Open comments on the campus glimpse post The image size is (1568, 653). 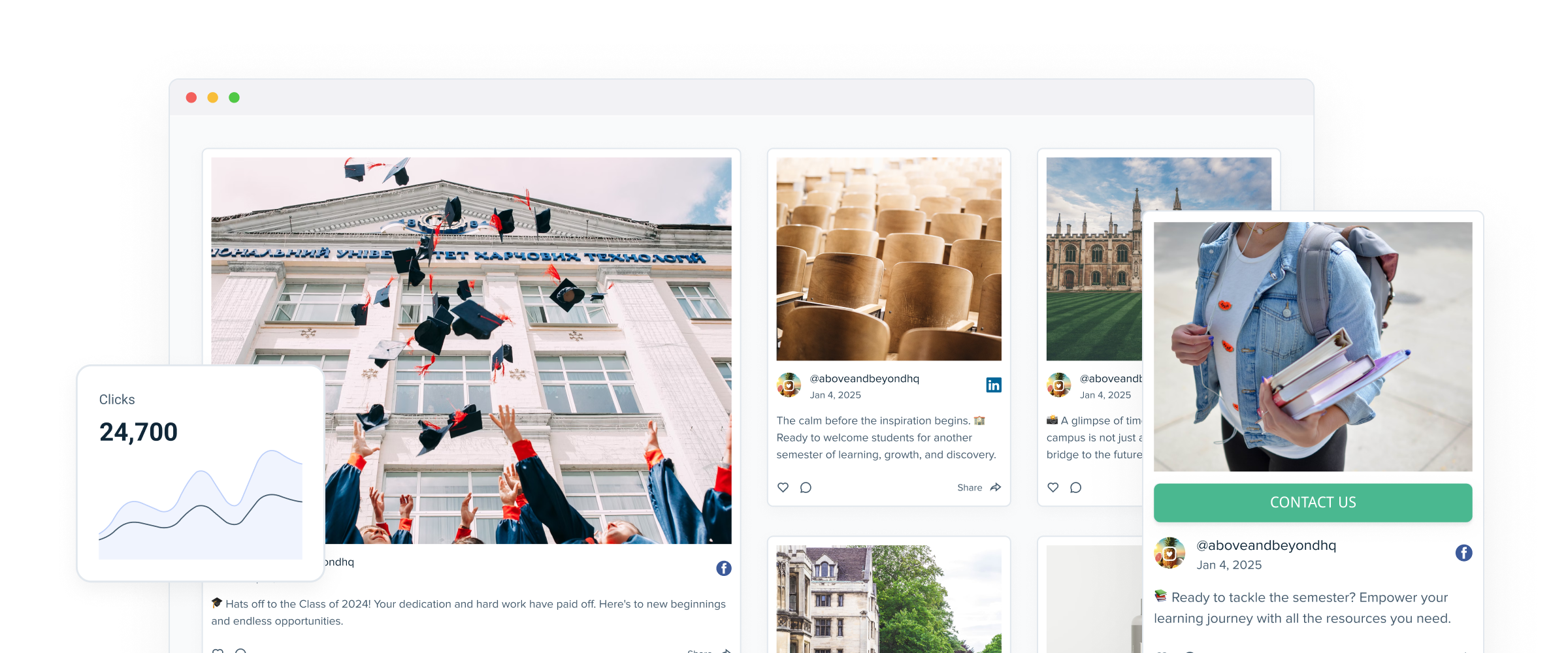point(1075,487)
